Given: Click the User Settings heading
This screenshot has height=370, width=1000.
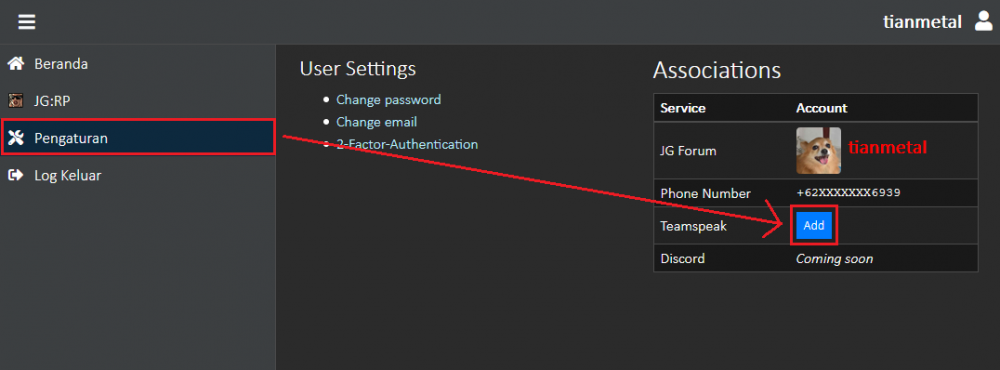Looking at the screenshot, I should 358,68.
